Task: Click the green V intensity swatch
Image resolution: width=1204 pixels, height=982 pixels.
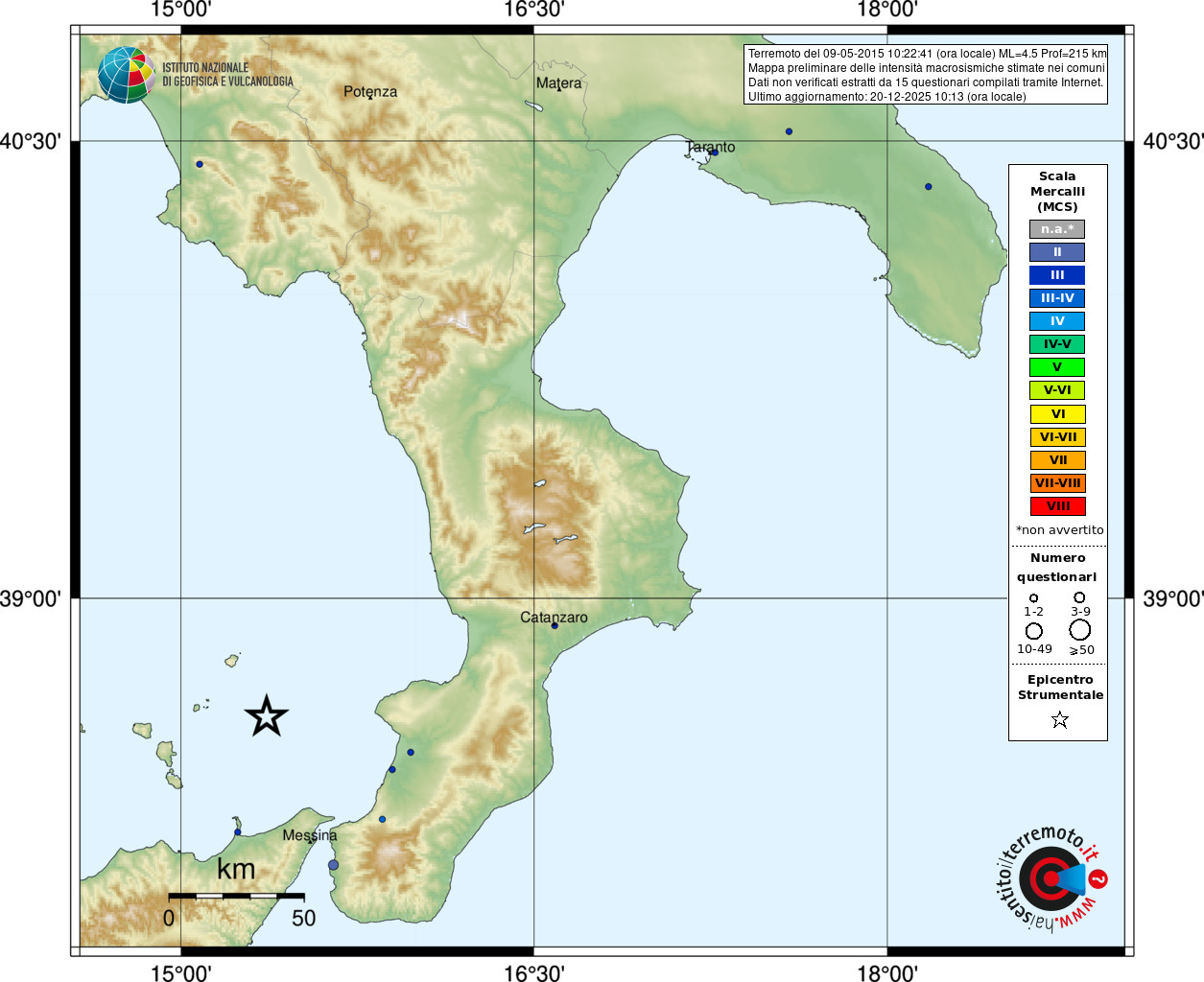Action: click(x=1057, y=367)
